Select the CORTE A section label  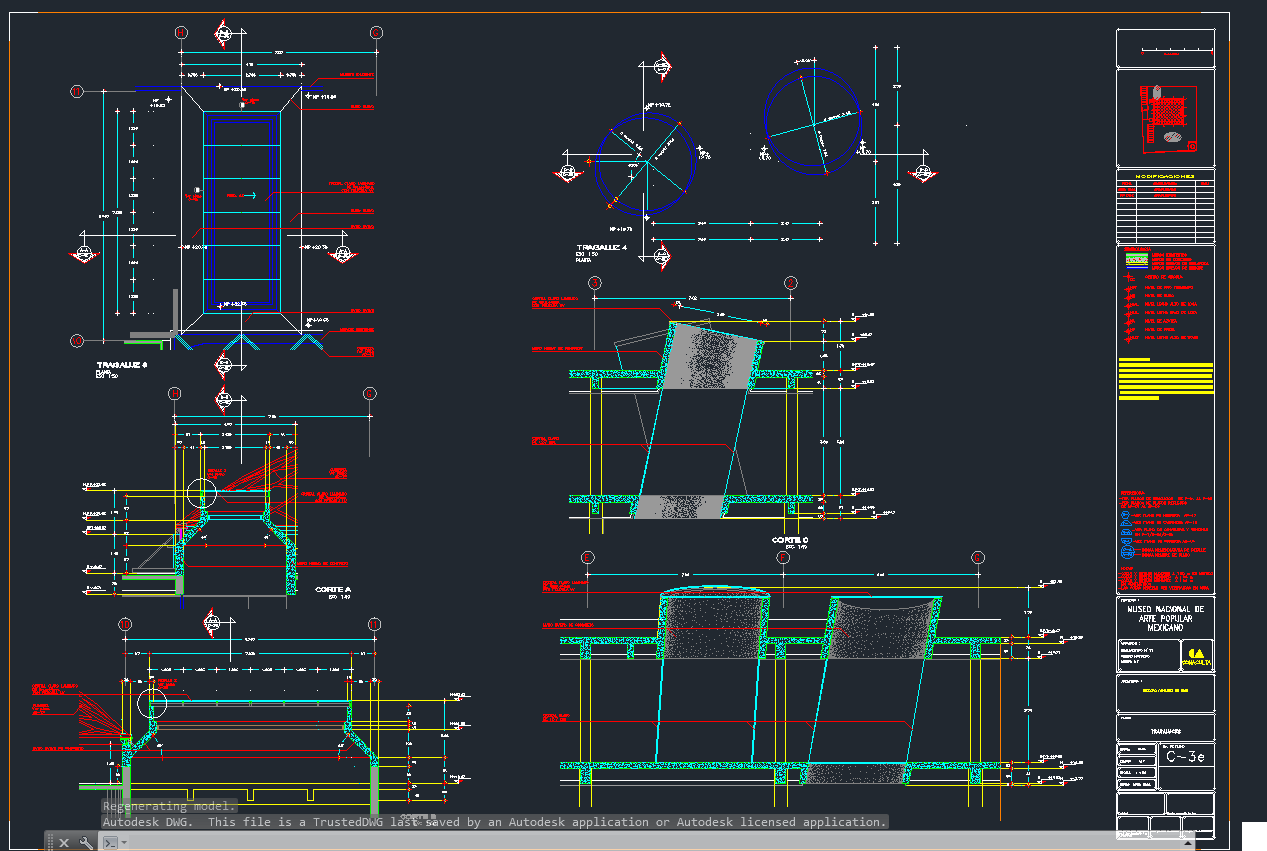335,590
